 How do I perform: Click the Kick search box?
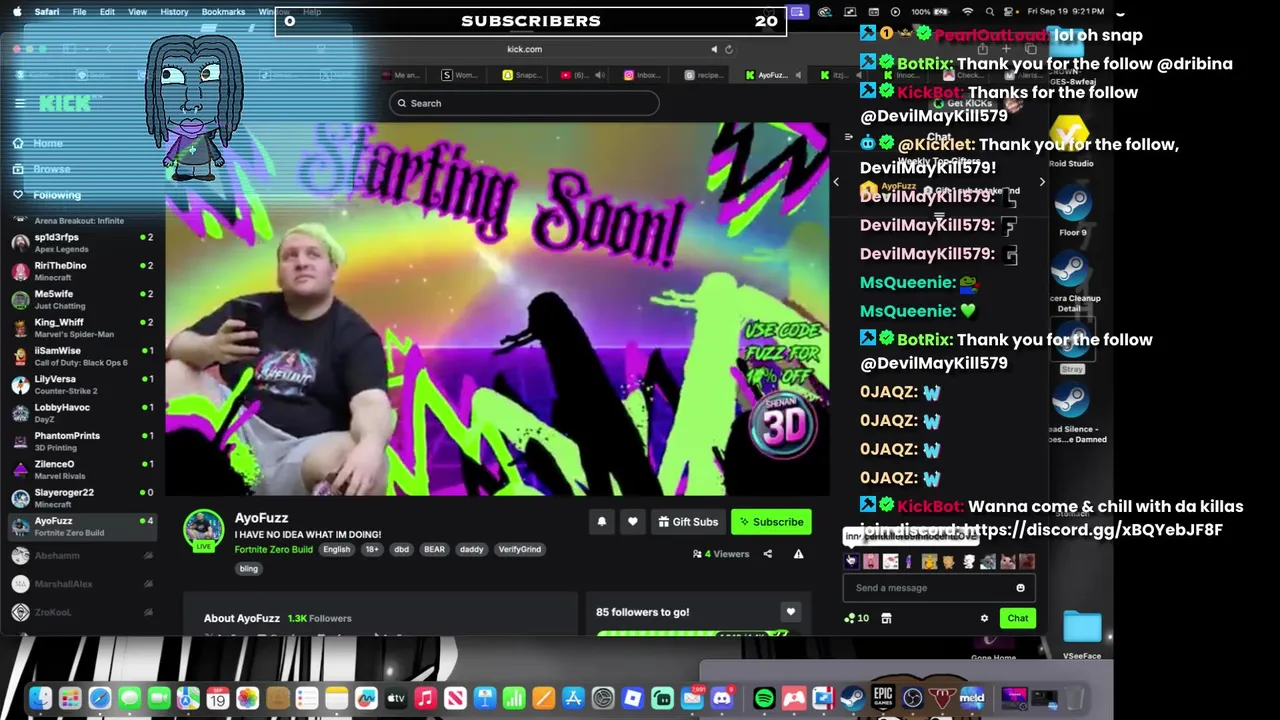coord(525,103)
